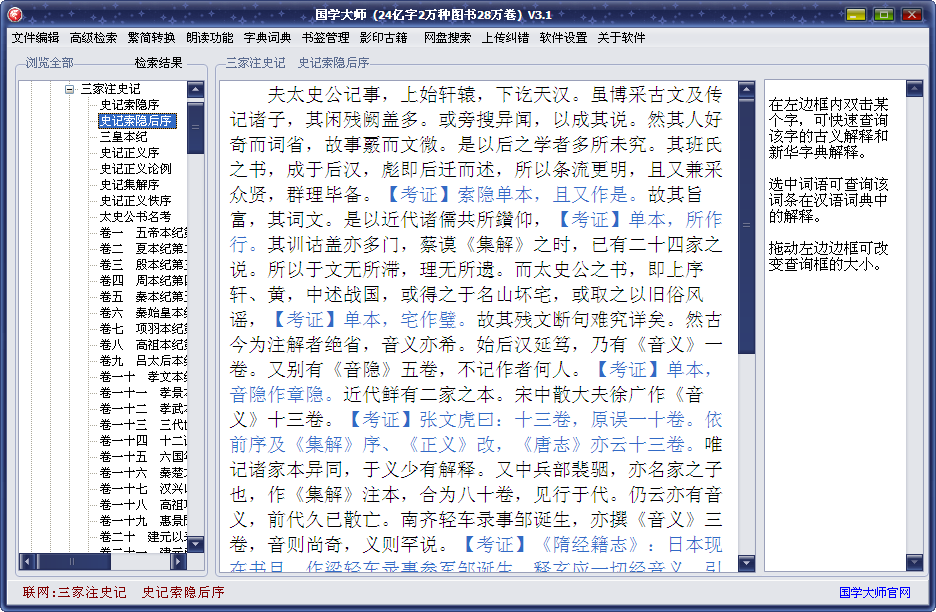
Task: Click the 张文虎曰 annotation text
Action: point(457,419)
